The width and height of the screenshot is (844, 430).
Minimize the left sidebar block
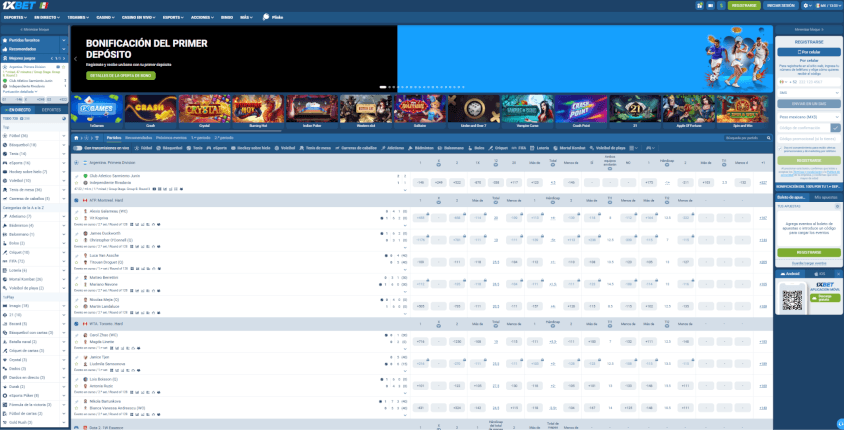[x=34, y=30]
